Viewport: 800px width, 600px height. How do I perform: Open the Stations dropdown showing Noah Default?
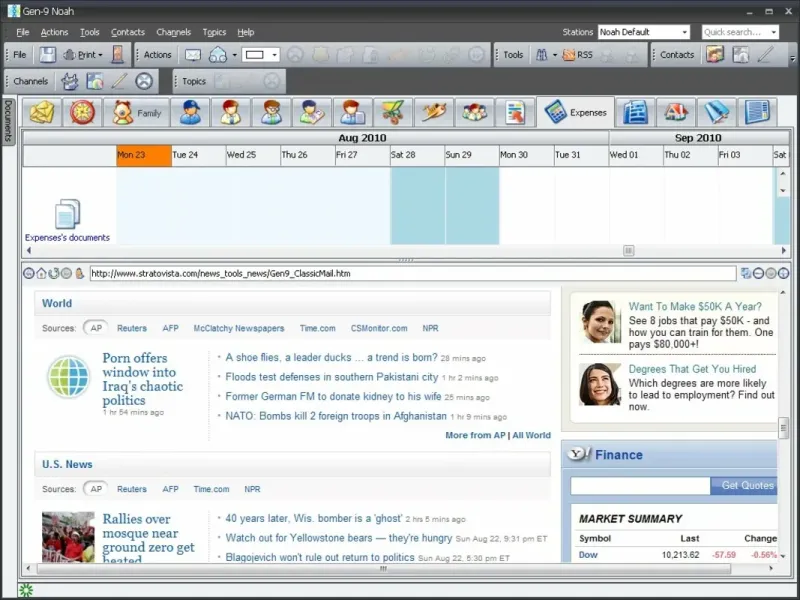tap(644, 32)
